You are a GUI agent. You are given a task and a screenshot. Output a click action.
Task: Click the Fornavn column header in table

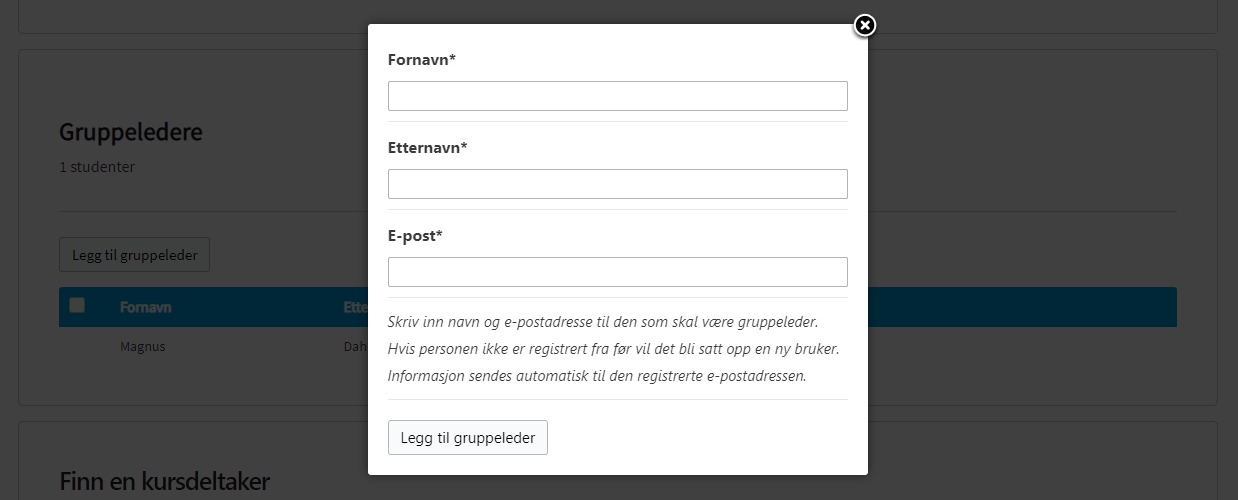tap(146, 307)
